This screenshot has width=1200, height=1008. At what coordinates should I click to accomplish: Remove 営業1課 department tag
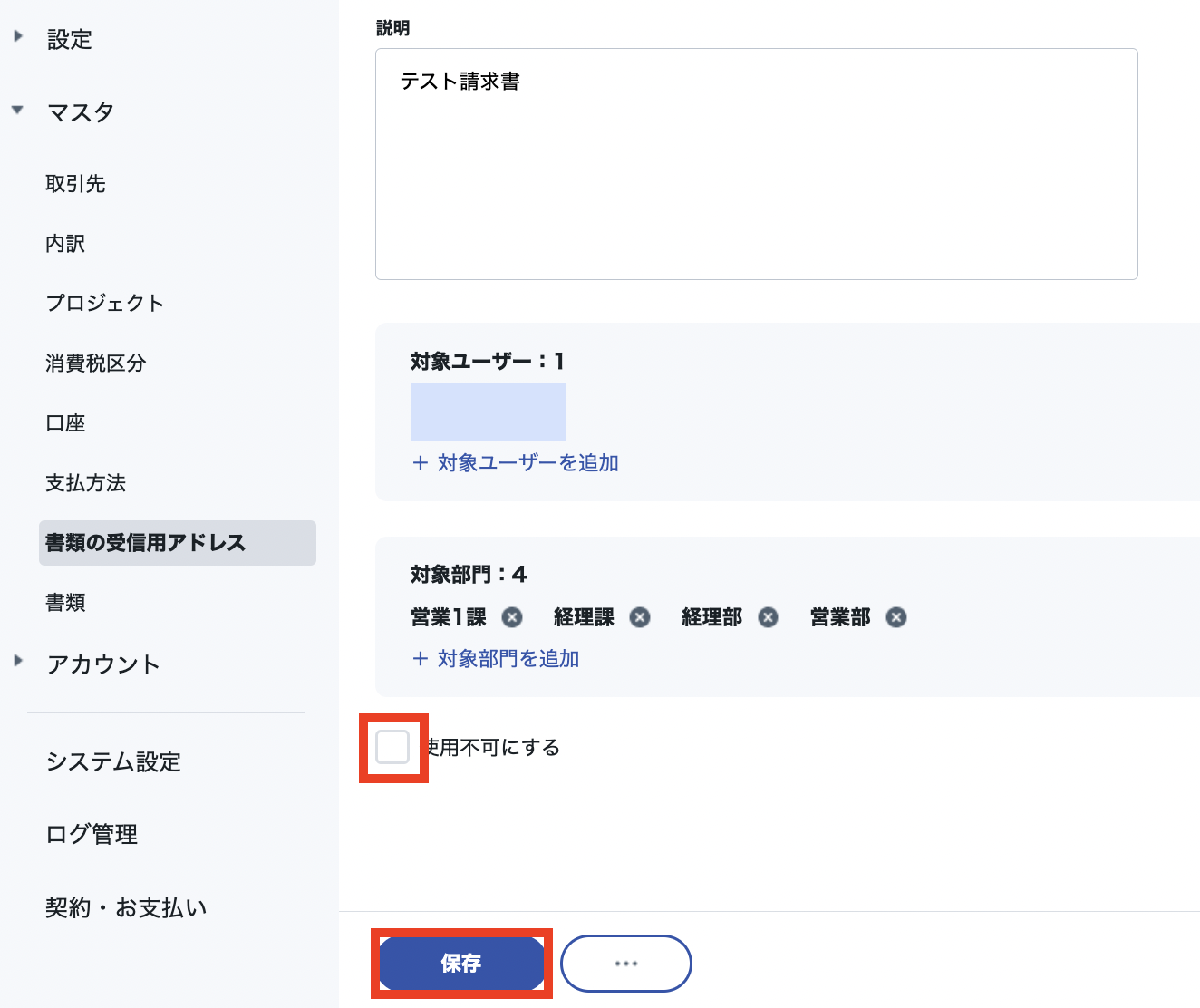[x=512, y=617]
